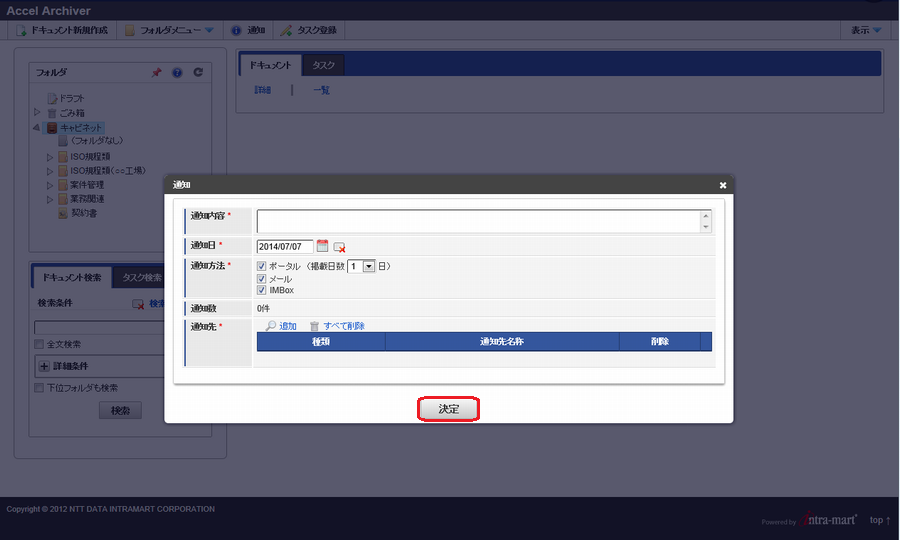
Task: Click the search condition text field
Action: click(99, 327)
